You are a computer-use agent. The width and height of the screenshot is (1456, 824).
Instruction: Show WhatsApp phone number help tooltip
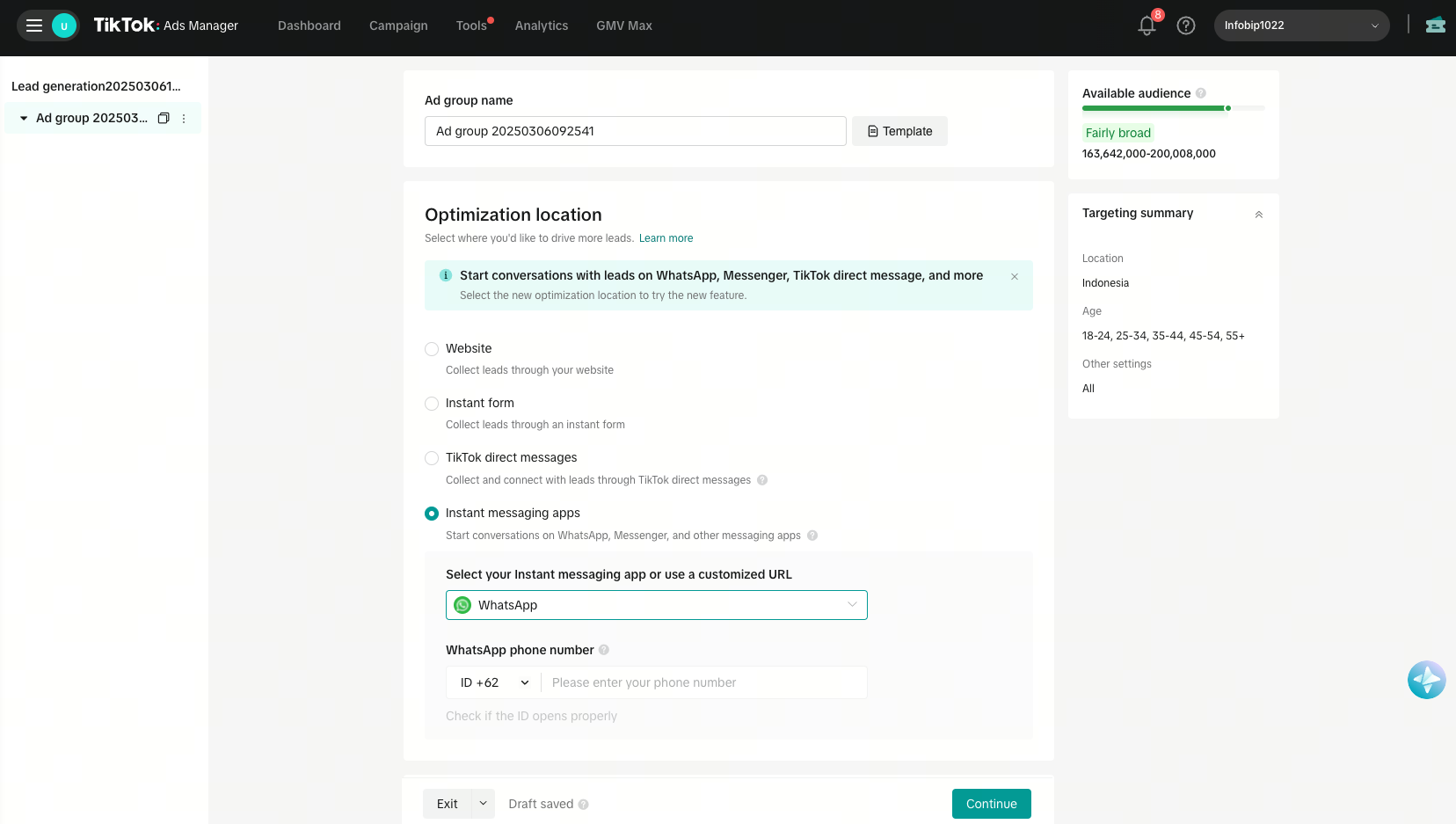pyautogui.click(x=604, y=650)
